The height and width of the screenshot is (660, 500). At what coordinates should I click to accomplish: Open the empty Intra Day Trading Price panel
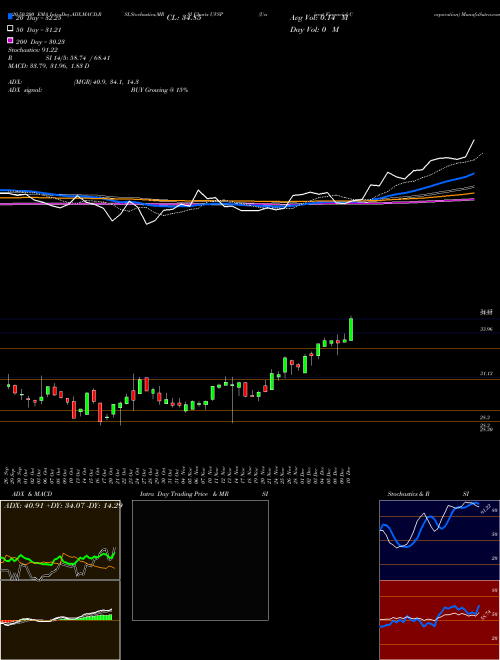pos(200,560)
